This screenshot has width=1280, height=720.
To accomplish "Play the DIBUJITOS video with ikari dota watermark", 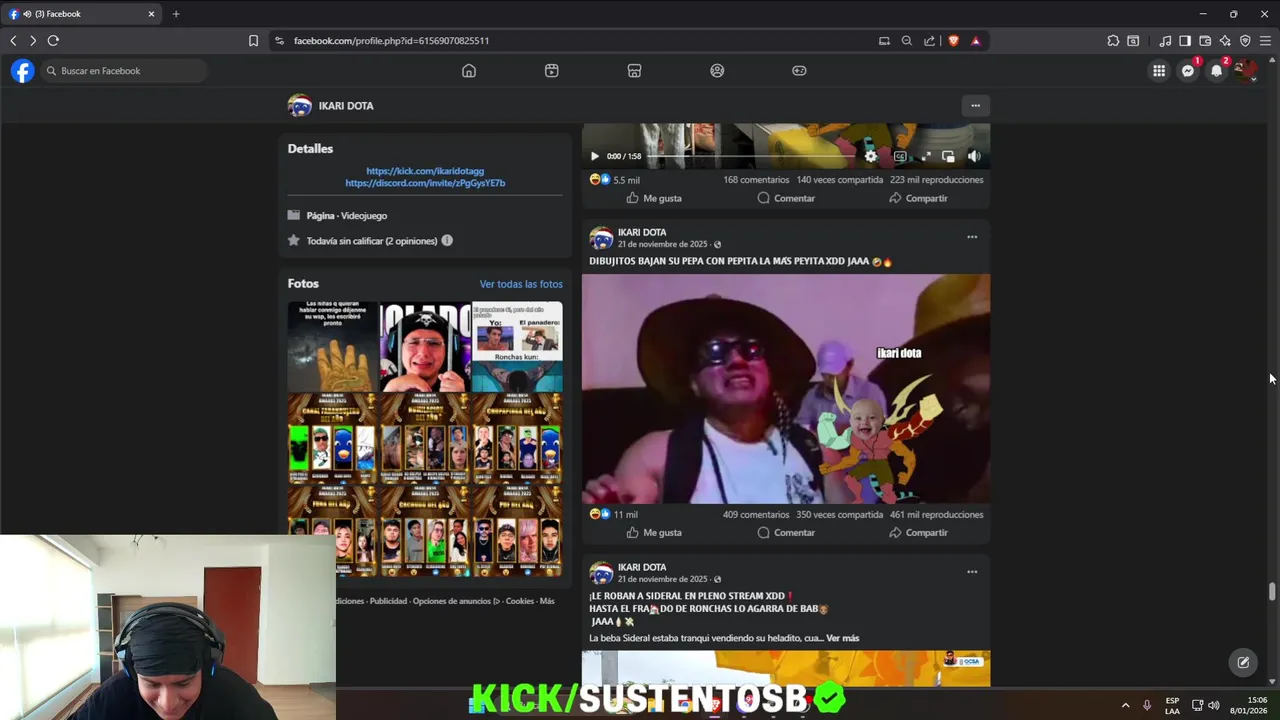I will click(x=786, y=389).
